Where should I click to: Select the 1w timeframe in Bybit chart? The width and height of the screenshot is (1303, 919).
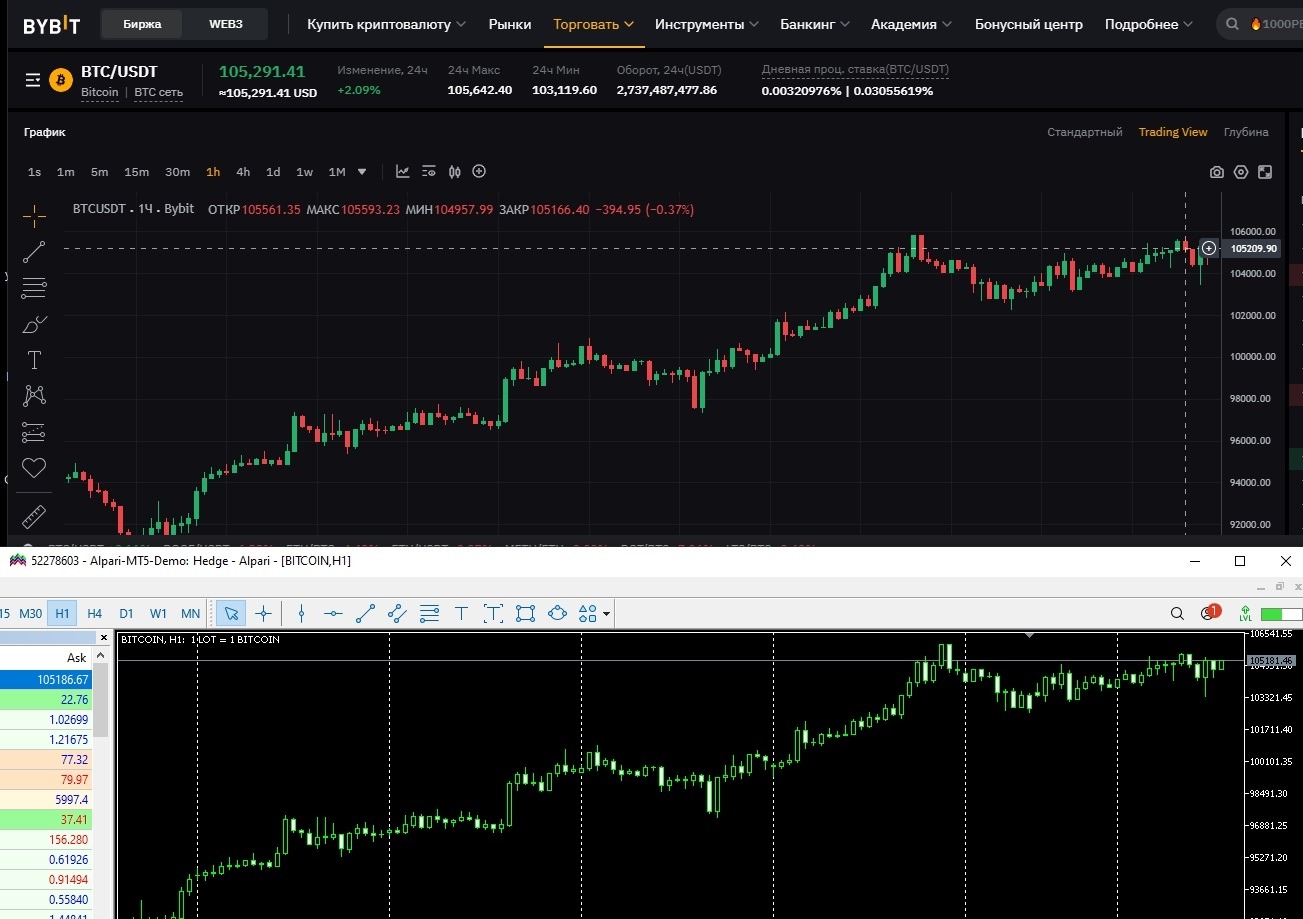(x=304, y=172)
